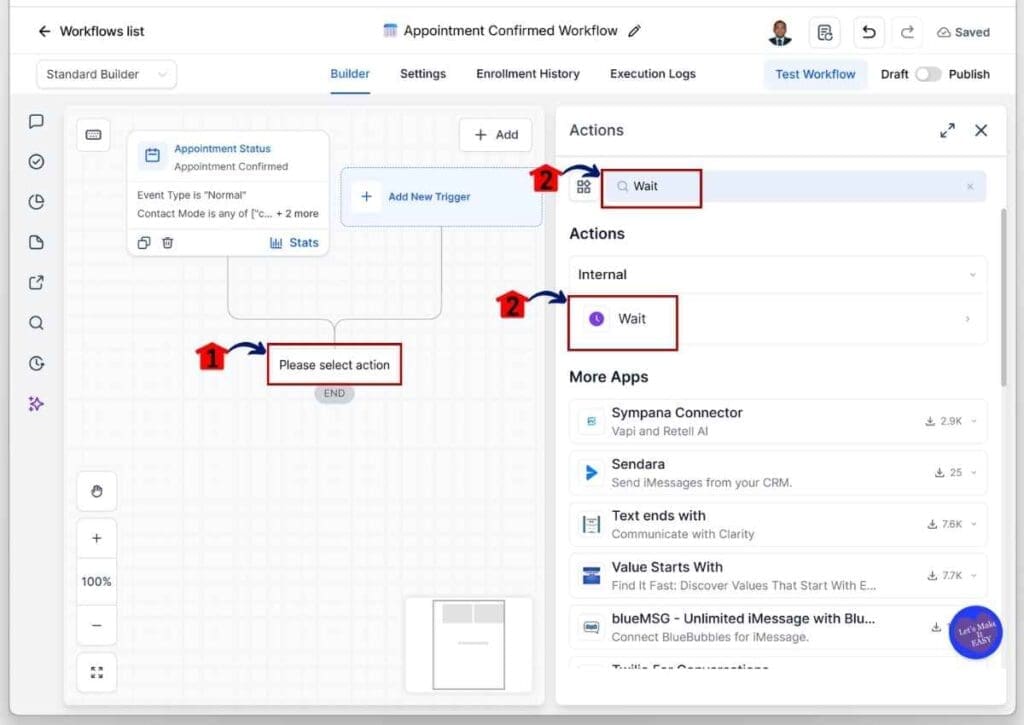Click the END node label

click(334, 393)
